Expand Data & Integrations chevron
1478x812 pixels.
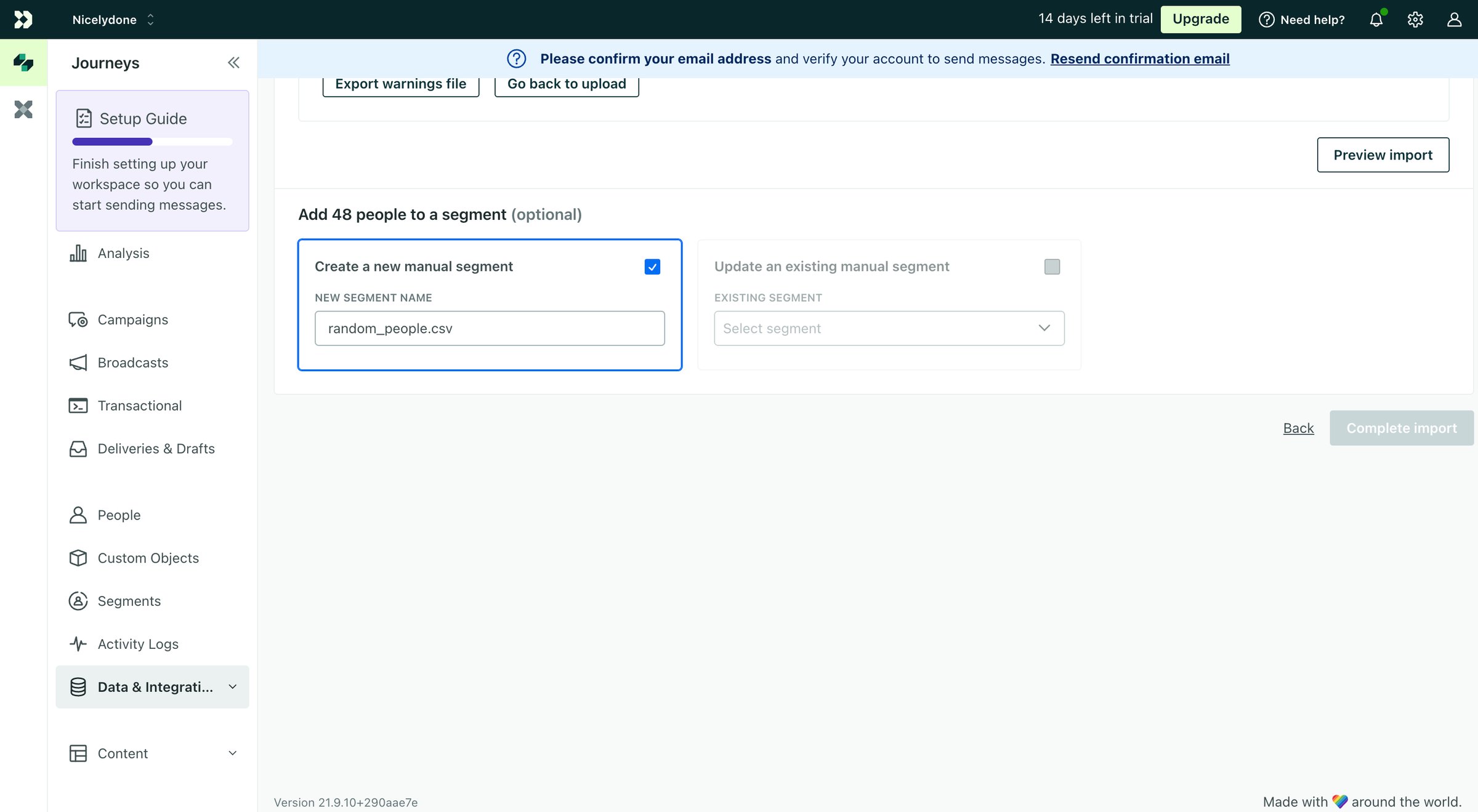click(233, 687)
